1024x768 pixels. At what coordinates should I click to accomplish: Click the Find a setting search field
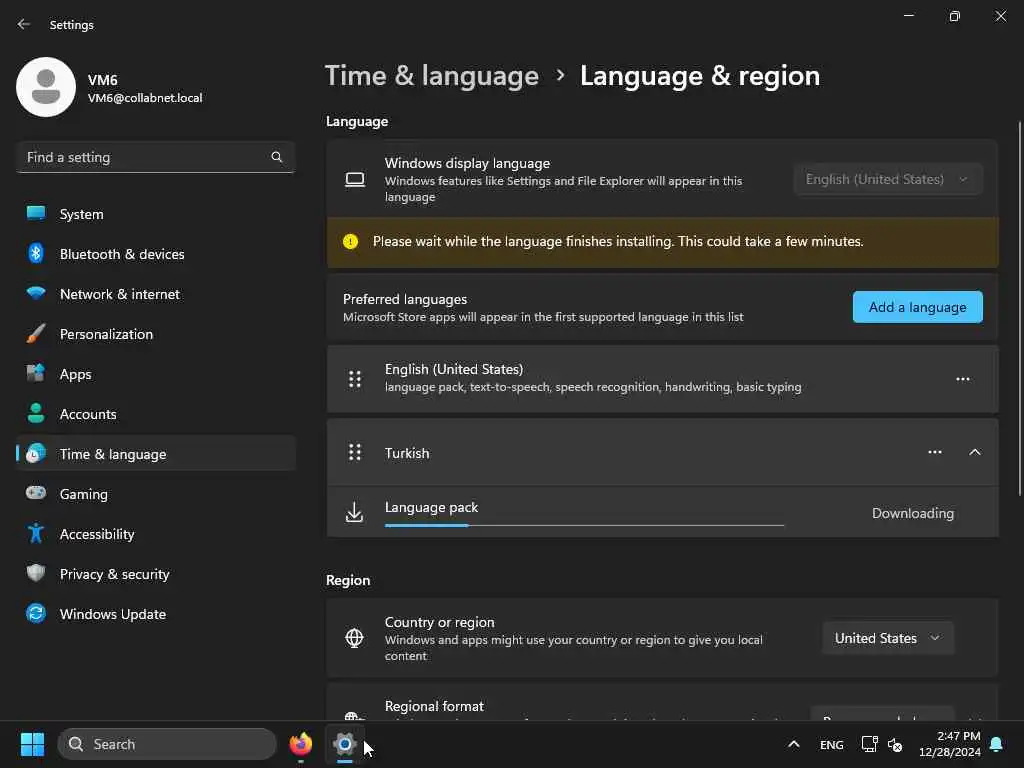(x=155, y=157)
